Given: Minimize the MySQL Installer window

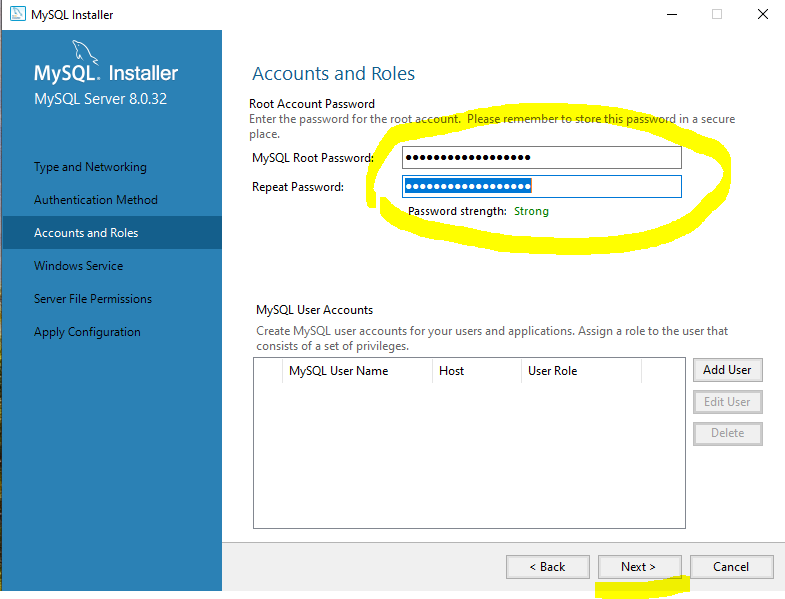Looking at the screenshot, I should 672,14.
